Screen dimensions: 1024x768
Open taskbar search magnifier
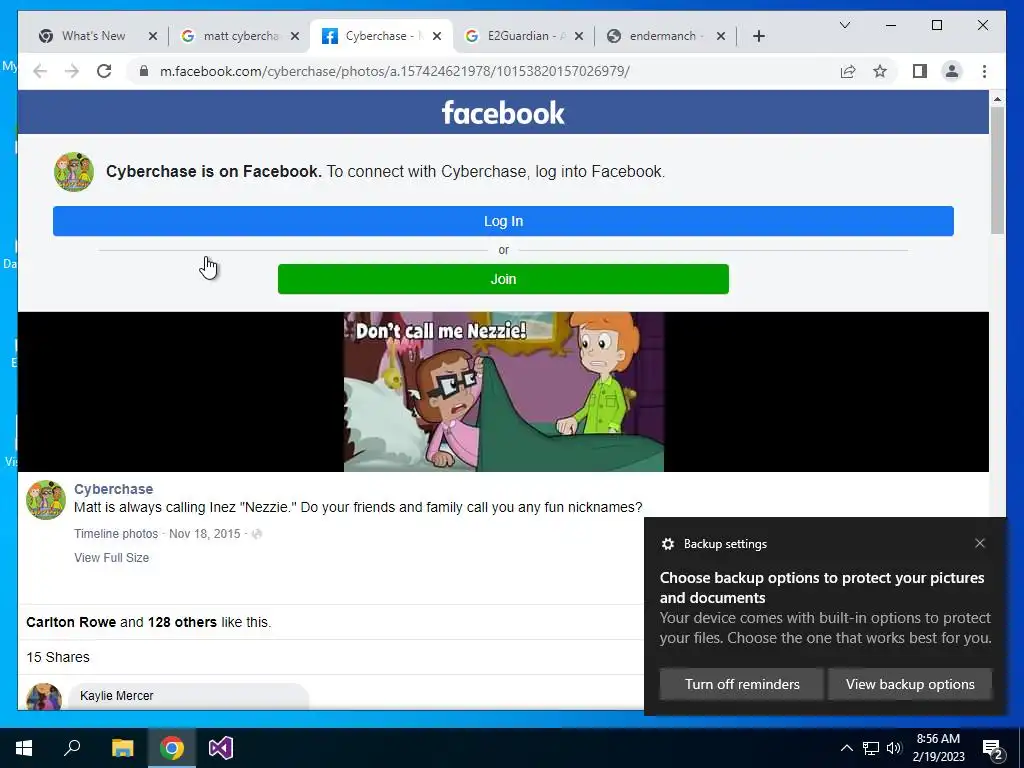point(72,748)
